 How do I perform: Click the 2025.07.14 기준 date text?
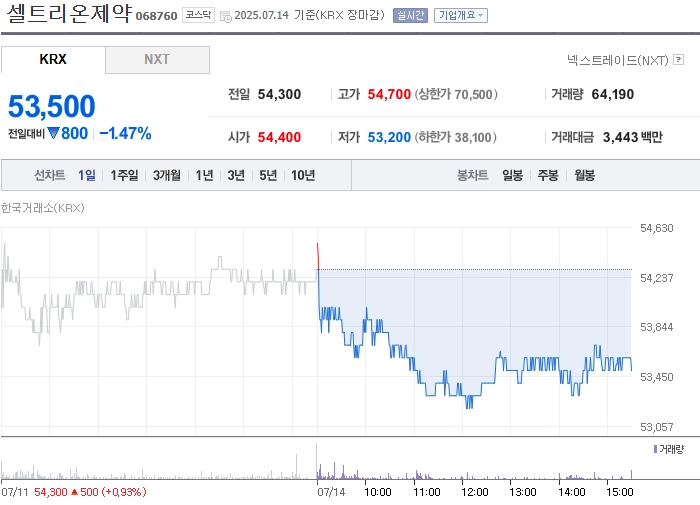(x=274, y=15)
